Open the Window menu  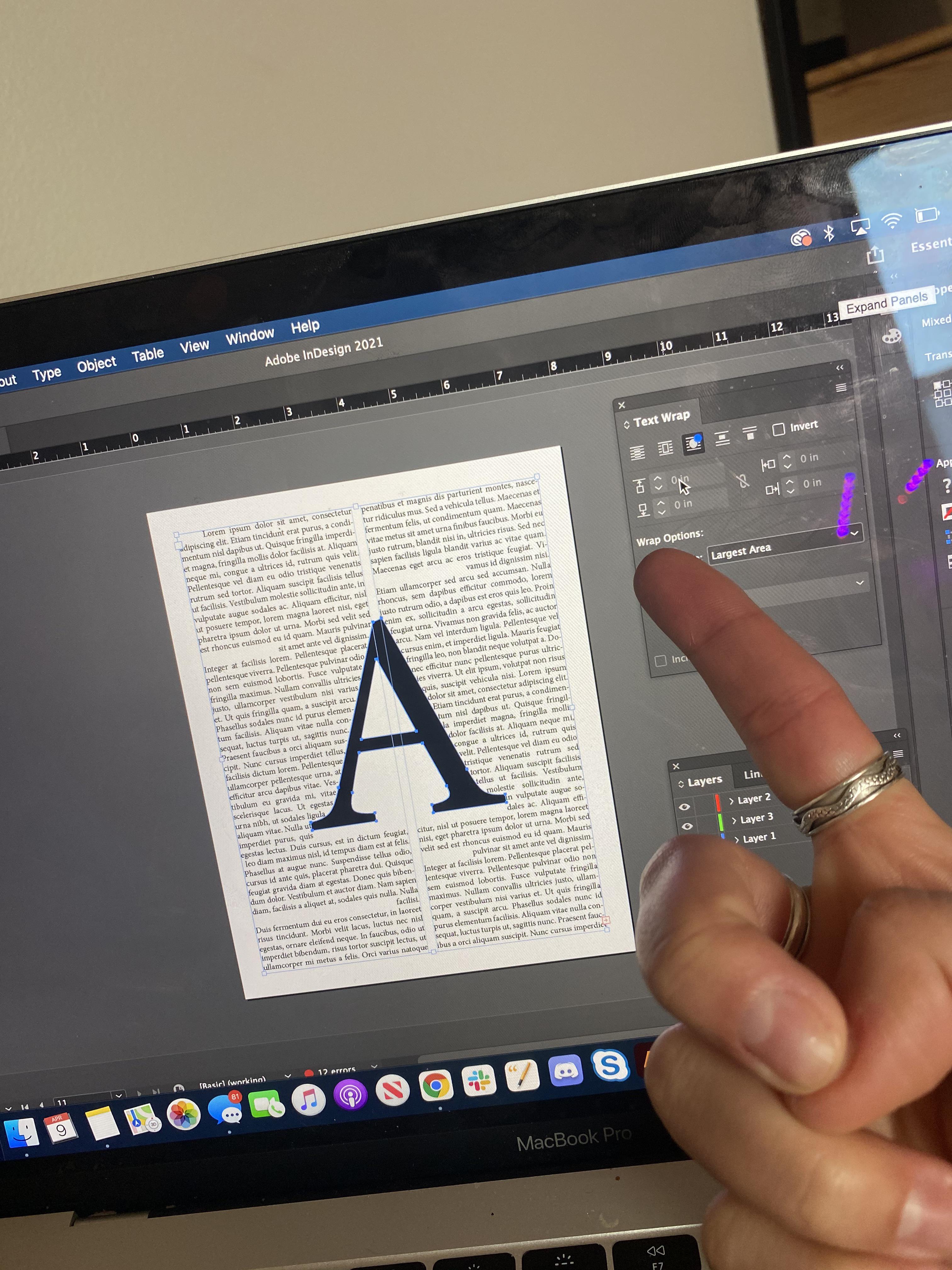point(250,335)
